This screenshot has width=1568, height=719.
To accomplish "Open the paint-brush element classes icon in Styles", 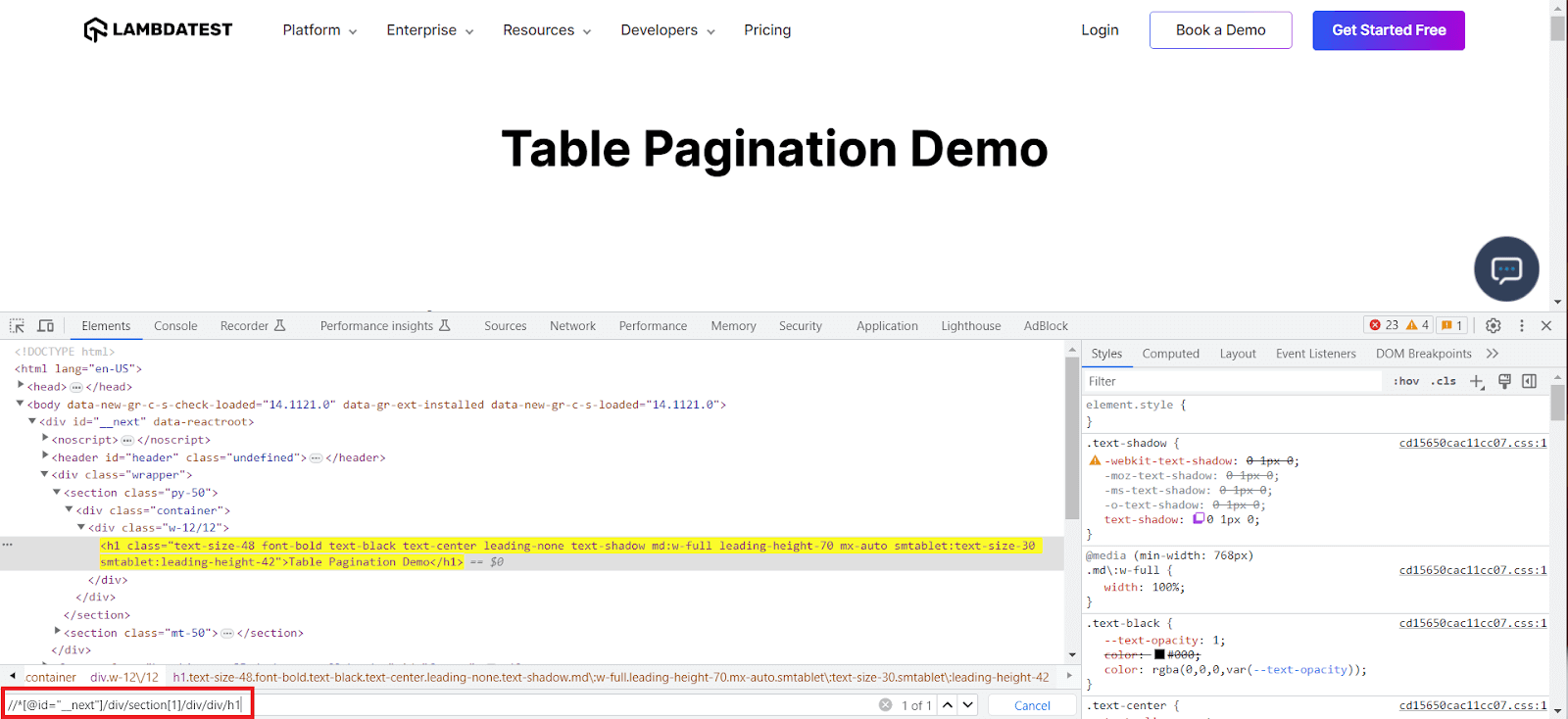I will [1504, 381].
